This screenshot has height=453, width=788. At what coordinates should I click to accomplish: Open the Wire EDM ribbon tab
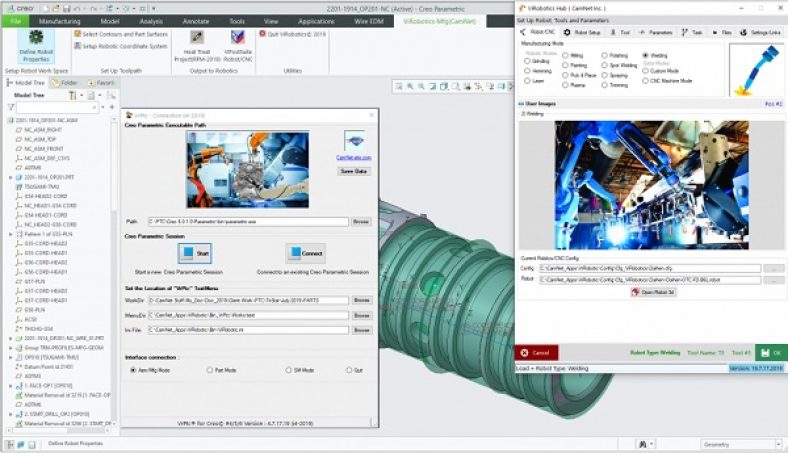(369, 21)
